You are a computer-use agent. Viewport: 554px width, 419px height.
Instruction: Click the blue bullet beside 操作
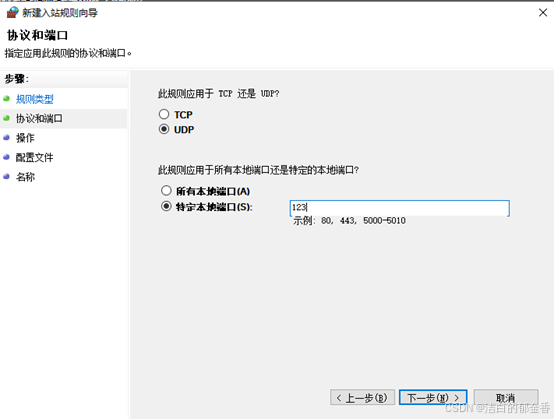coord(6,137)
